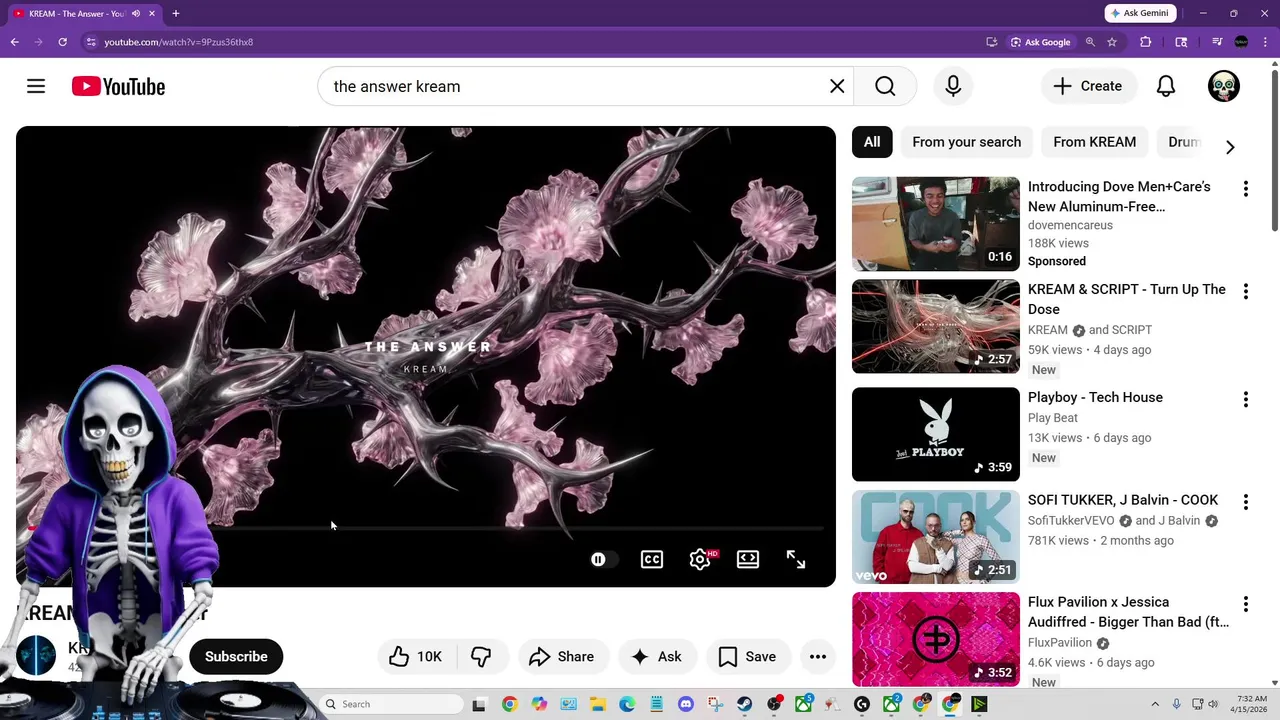Open the 'SOFI TUKKER, J Balvin - COOK' title
Viewport: 1280px width, 720px height.
tap(1123, 500)
